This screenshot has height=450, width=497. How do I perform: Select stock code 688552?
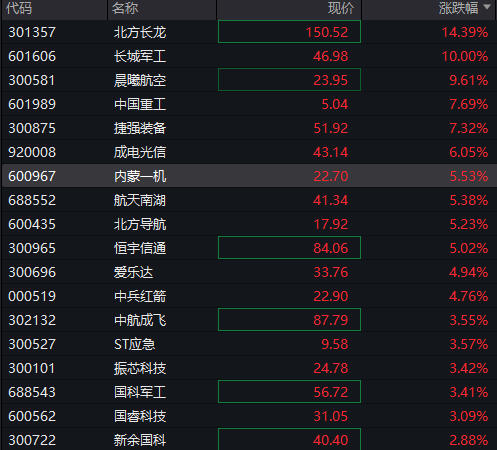coord(32,200)
